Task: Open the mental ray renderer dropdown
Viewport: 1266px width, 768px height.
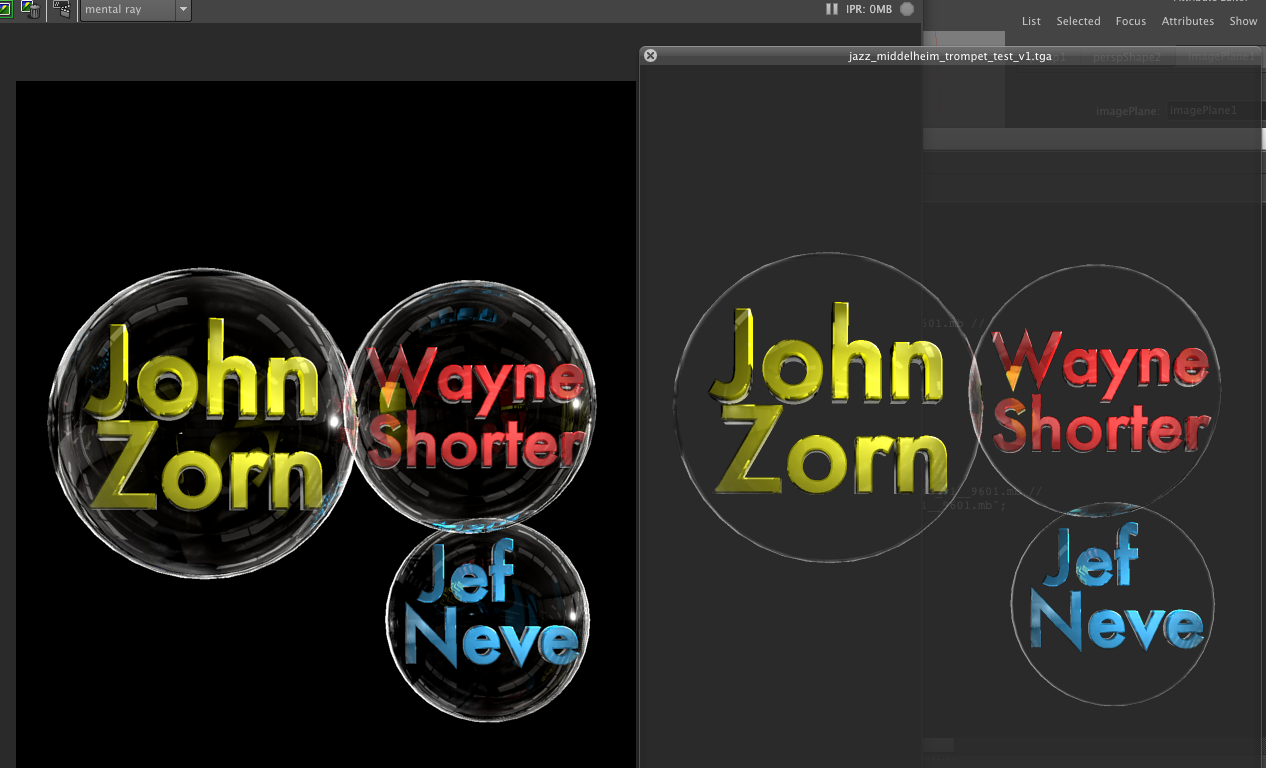Action: (136, 10)
